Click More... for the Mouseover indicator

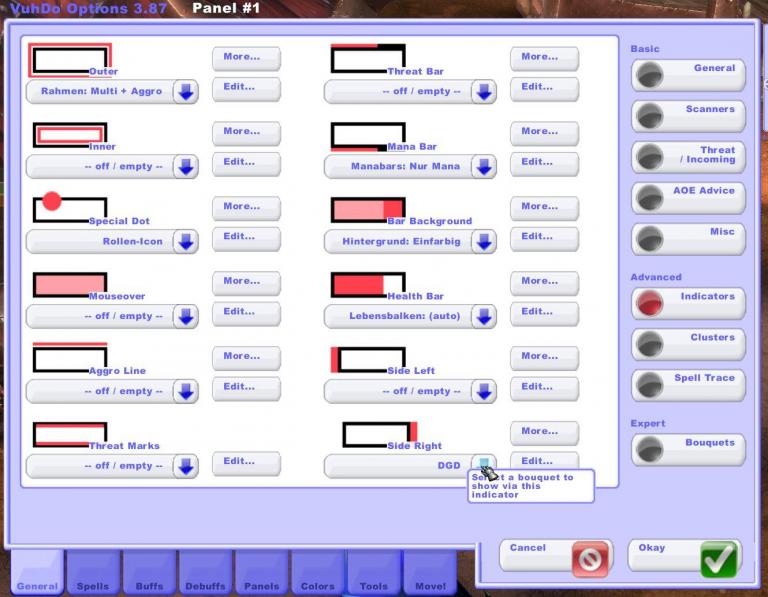pos(246,283)
